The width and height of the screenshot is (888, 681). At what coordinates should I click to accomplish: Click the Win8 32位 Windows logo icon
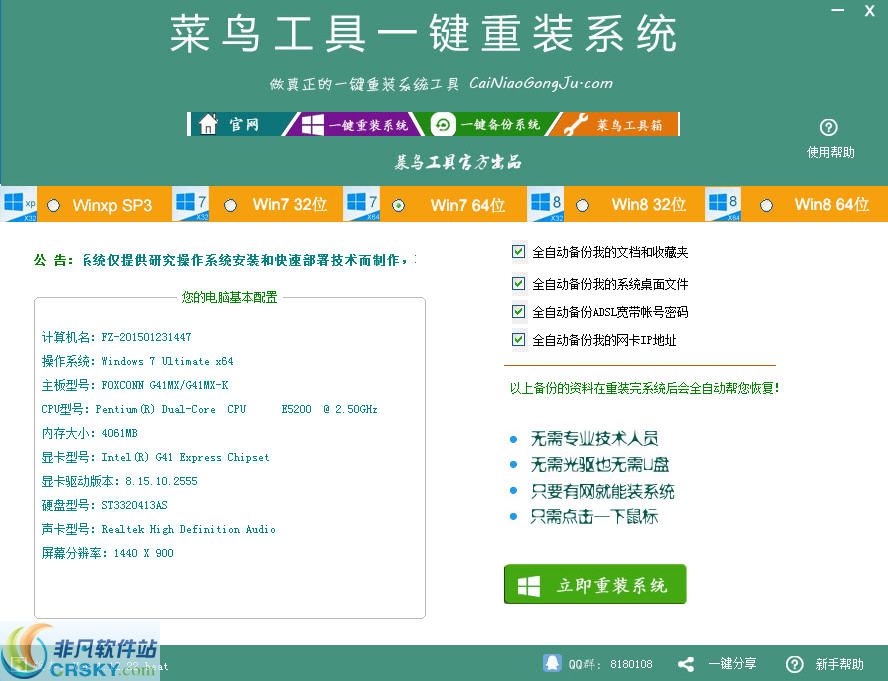pos(546,203)
